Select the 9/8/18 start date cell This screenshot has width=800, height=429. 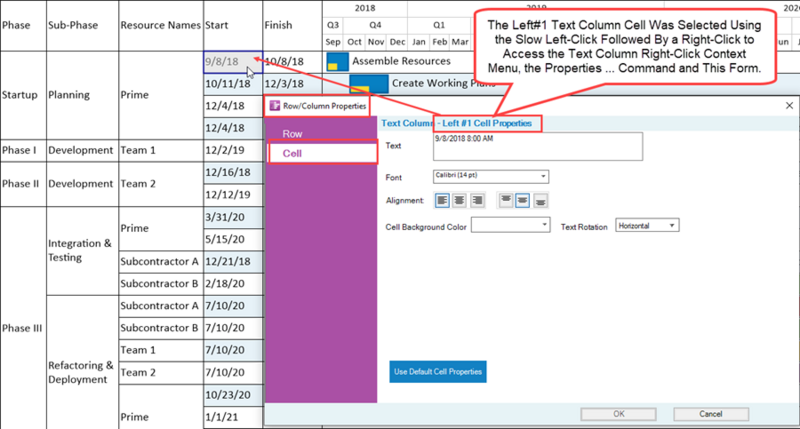[x=233, y=62]
